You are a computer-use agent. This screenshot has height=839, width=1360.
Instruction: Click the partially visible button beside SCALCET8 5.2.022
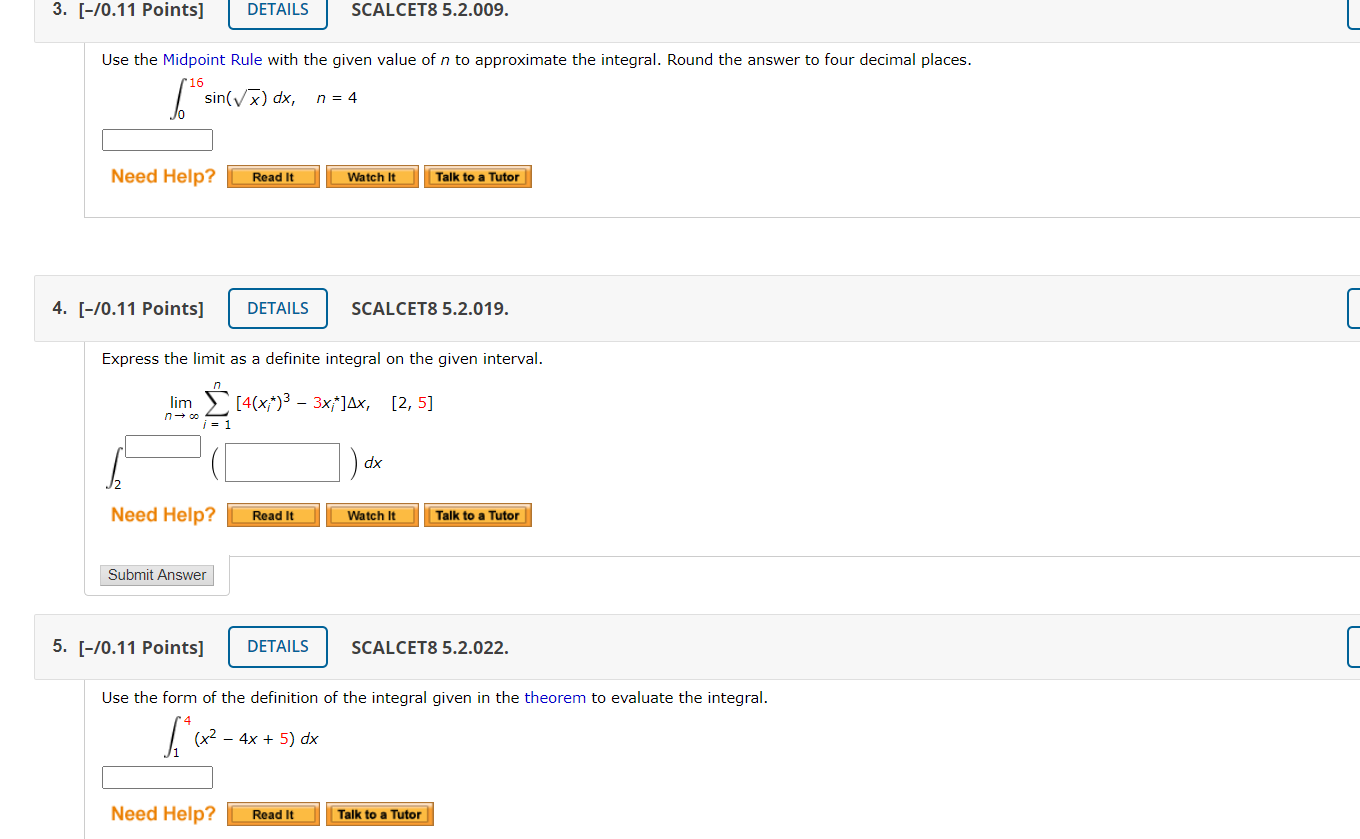pos(1354,646)
